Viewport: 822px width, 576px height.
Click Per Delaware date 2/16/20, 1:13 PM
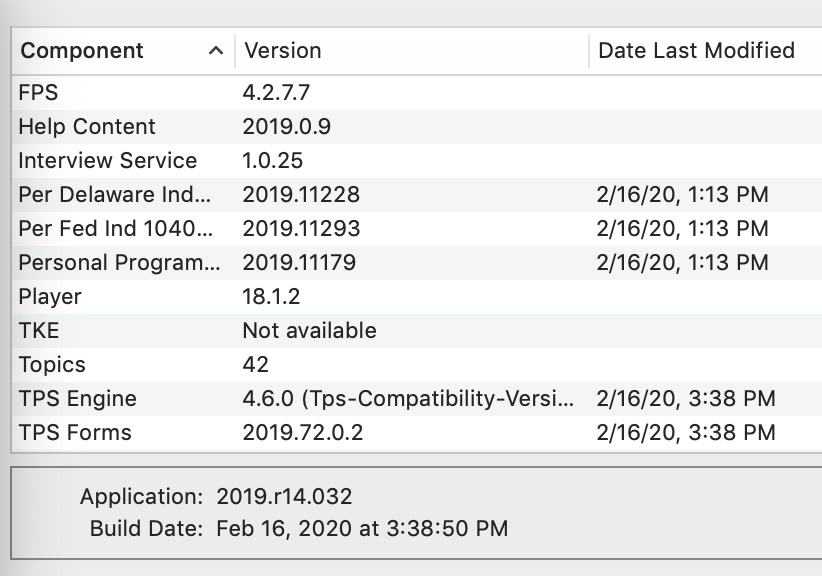[683, 195]
